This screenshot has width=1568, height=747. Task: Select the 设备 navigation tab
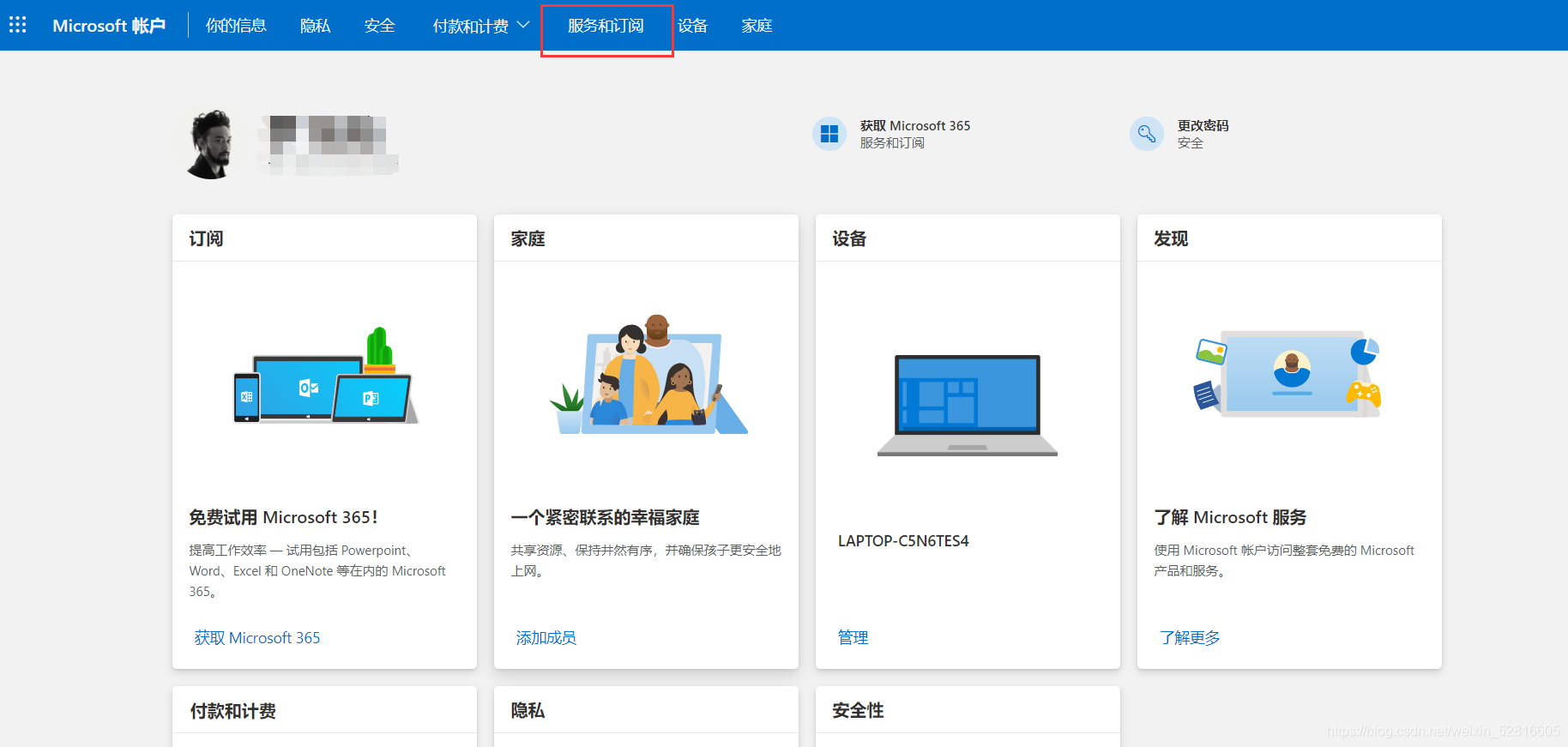click(x=692, y=26)
